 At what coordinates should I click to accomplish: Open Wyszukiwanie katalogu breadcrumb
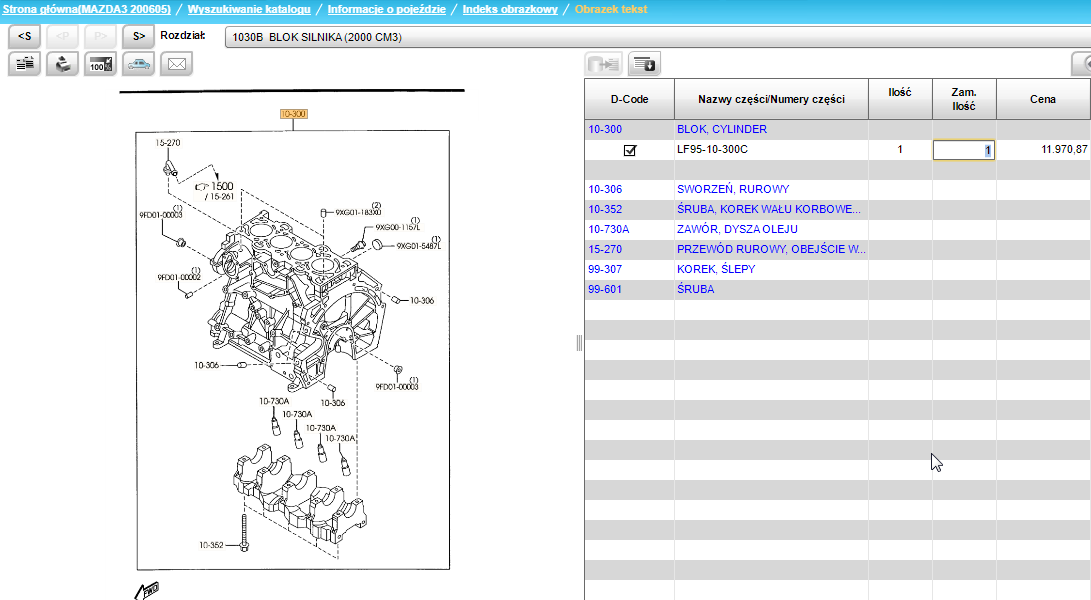[x=248, y=9]
